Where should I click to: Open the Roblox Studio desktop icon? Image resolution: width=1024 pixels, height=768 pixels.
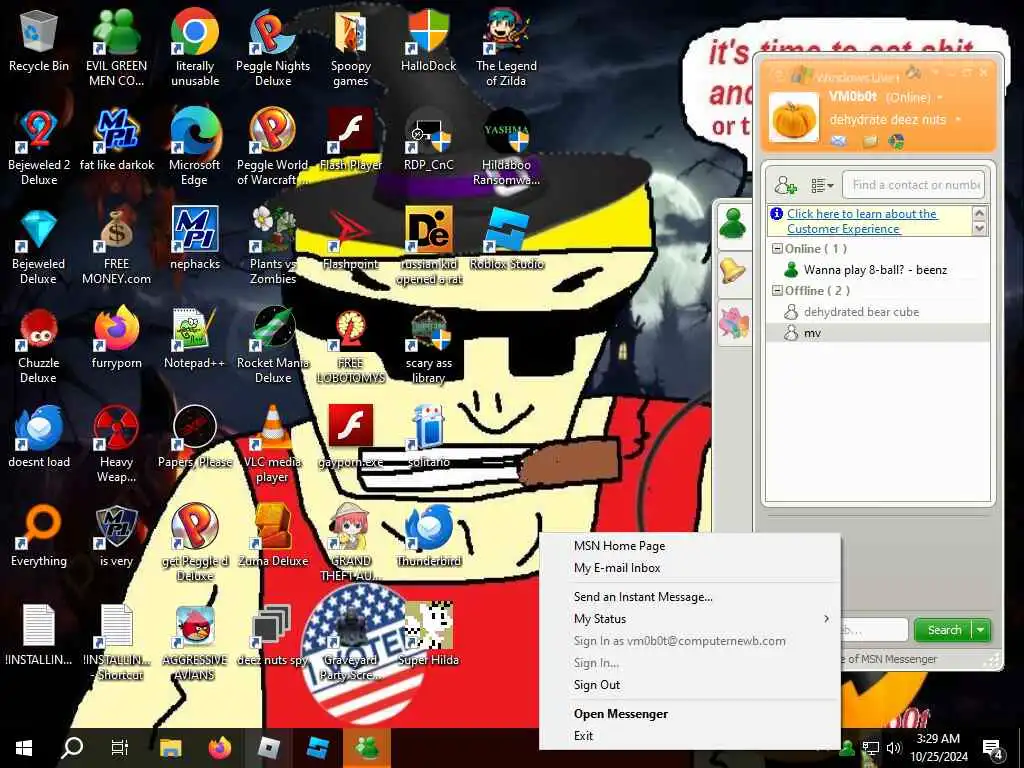point(506,239)
